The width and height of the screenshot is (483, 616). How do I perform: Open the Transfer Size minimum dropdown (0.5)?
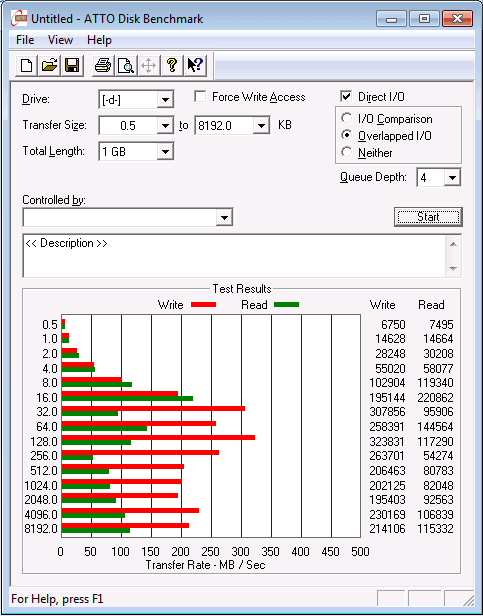165,126
